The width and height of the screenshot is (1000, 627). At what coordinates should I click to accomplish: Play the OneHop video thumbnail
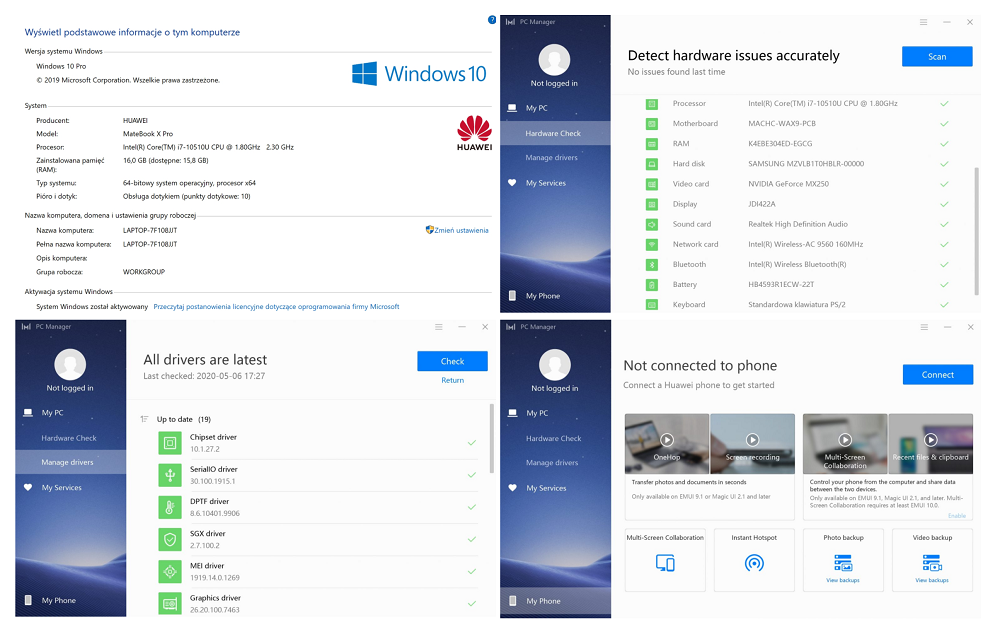[x=666, y=439]
